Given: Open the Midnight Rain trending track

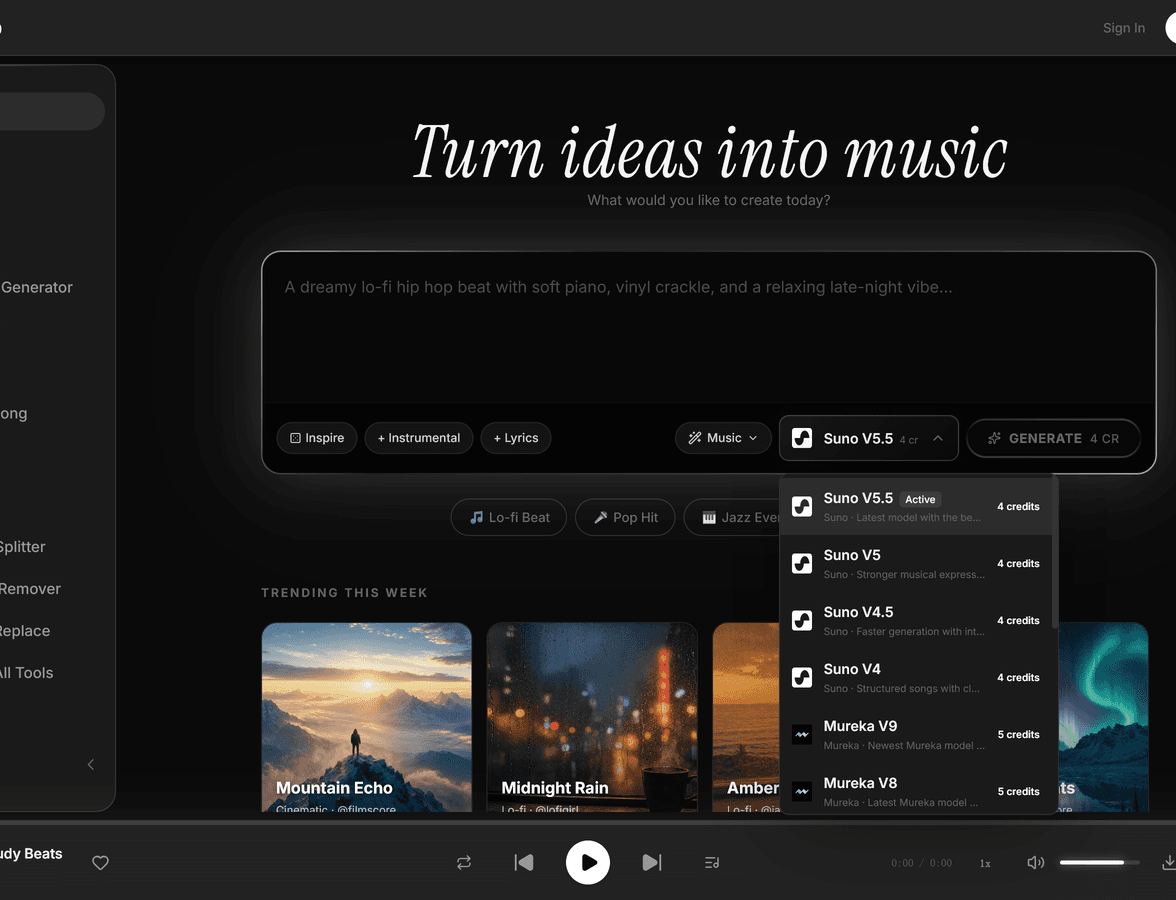Looking at the screenshot, I should [592, 717].
